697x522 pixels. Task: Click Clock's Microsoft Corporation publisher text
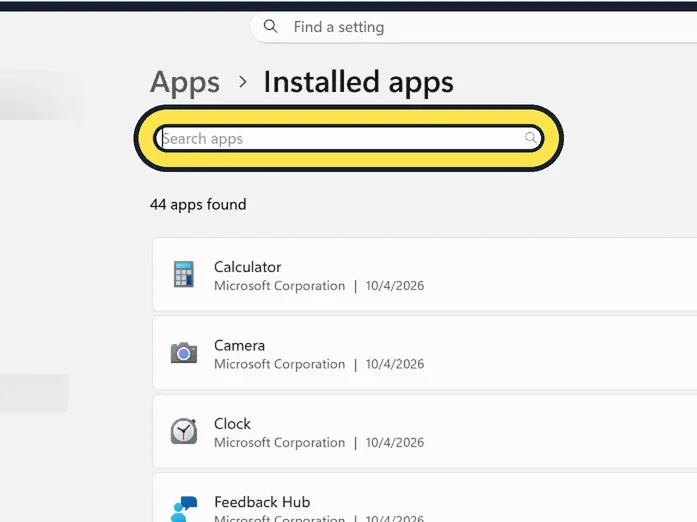coord(279,442)
